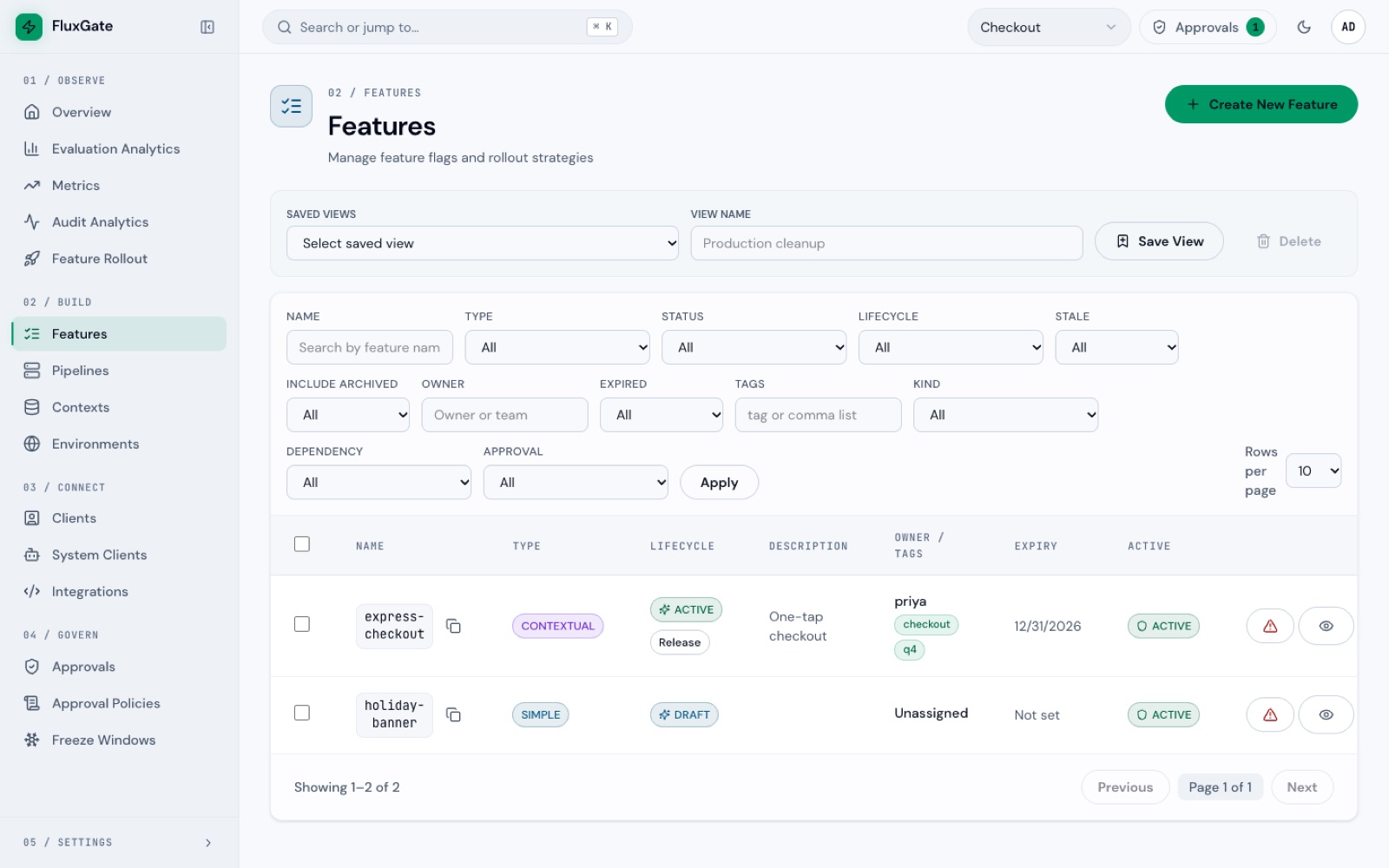
Task: Check the holiday-banner row checkbox
Action: (x=302, y=713)
